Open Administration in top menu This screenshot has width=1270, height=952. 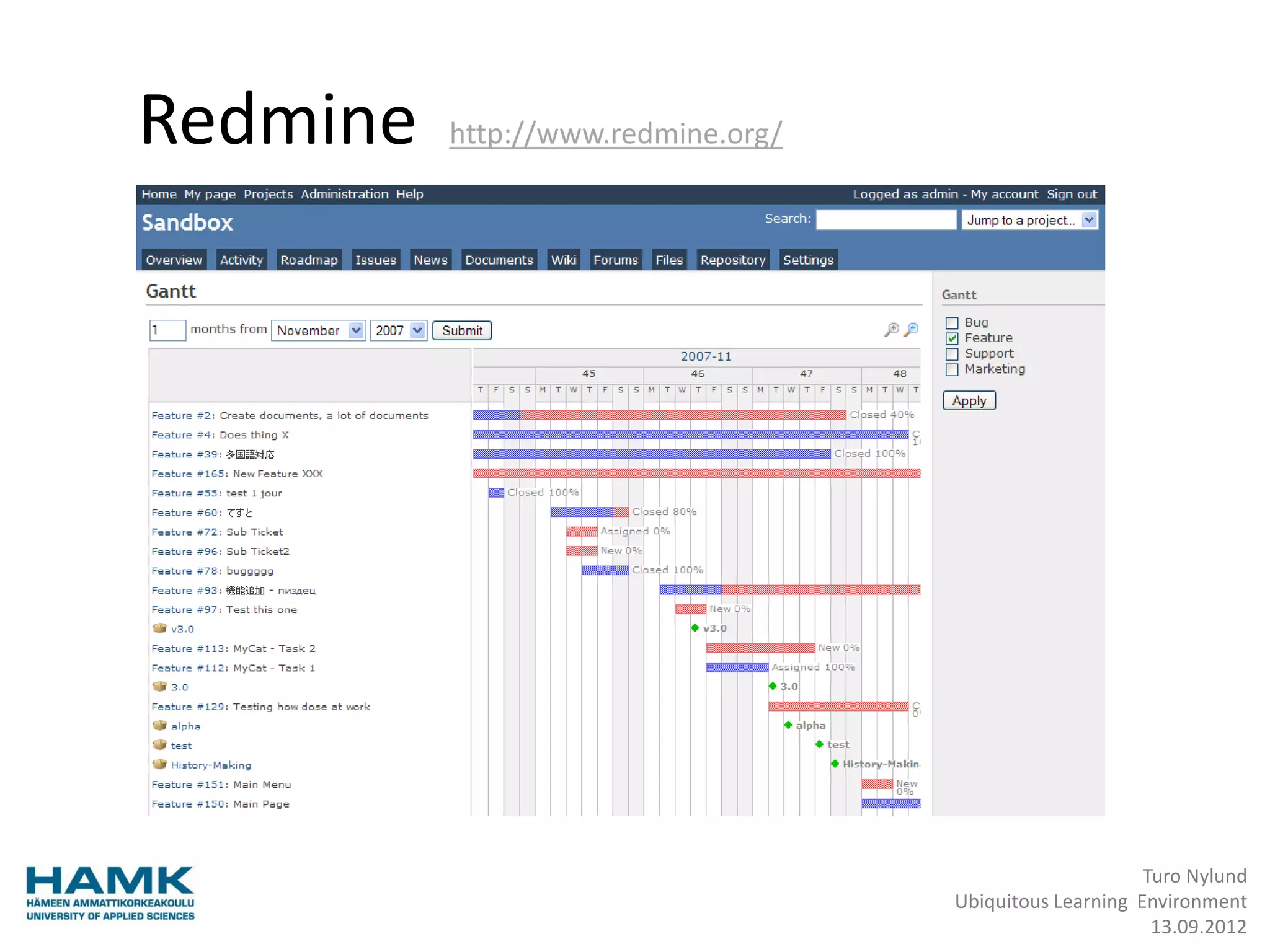coord(345,194)
